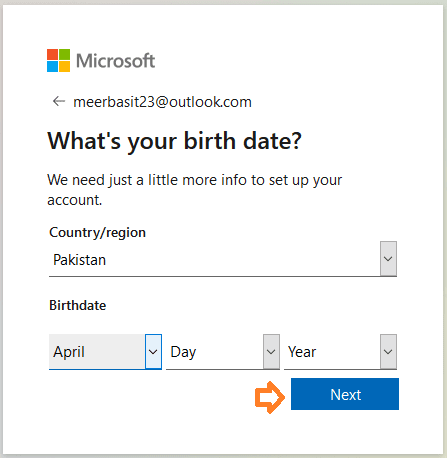Click the Next button
This screenshot has width=447, height=458.
(x=345, y=394)
